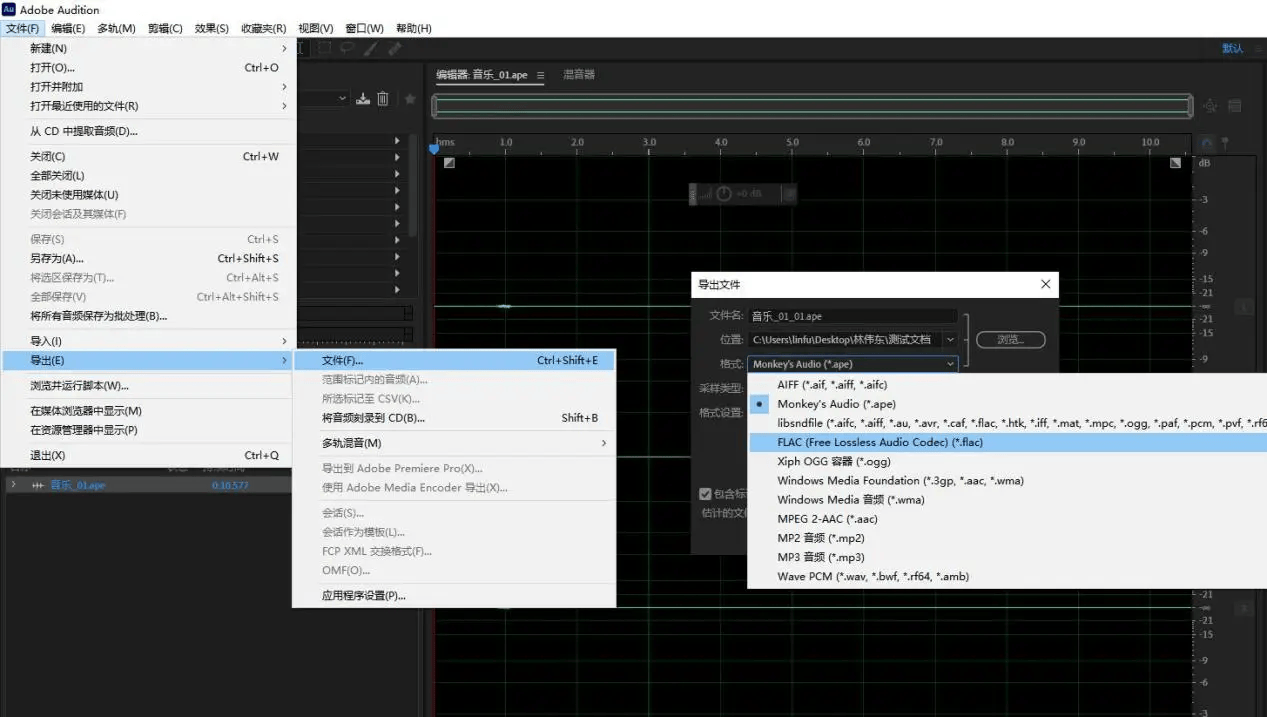Select the lasso selection tool icon

click(x=348, y=47)
